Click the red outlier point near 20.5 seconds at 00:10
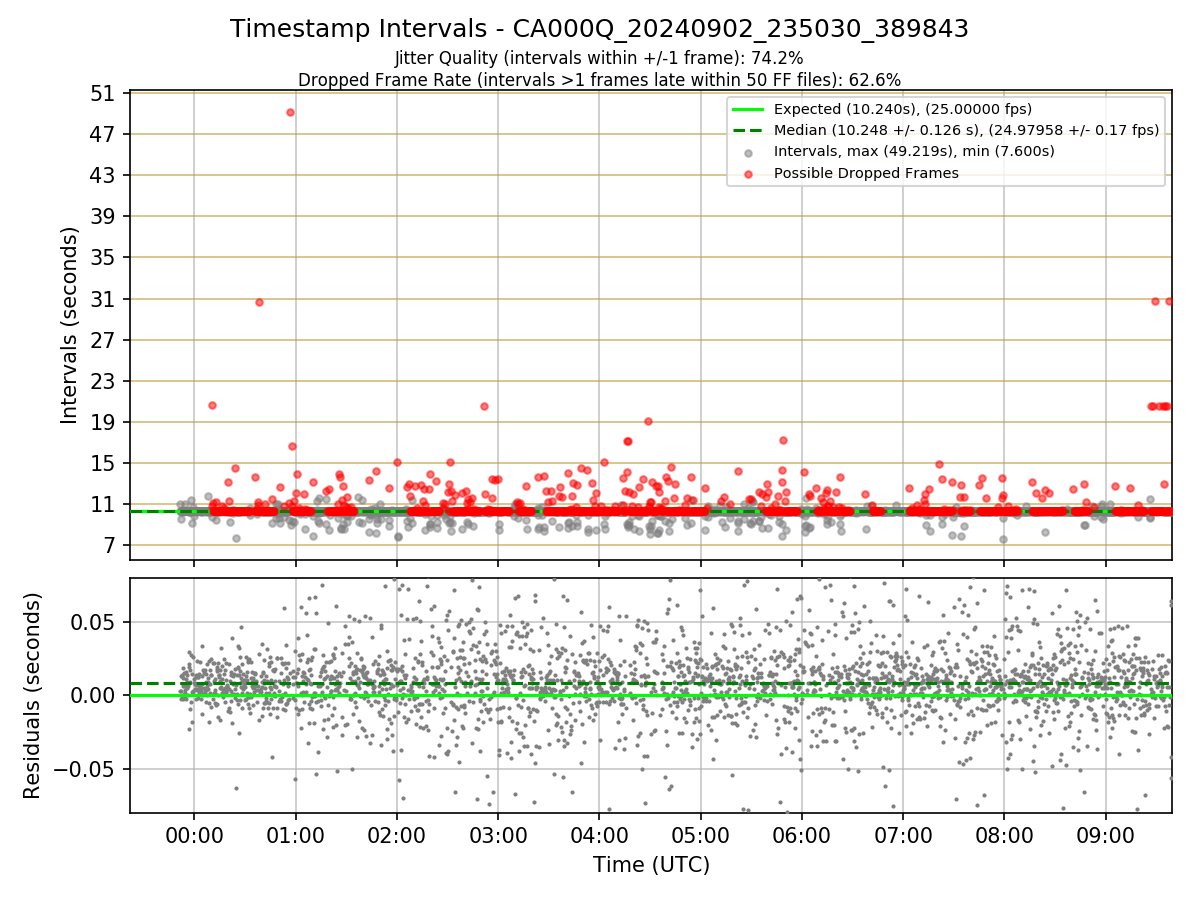The width and height of the screenshot is (1200, 900). coord(212,405)
